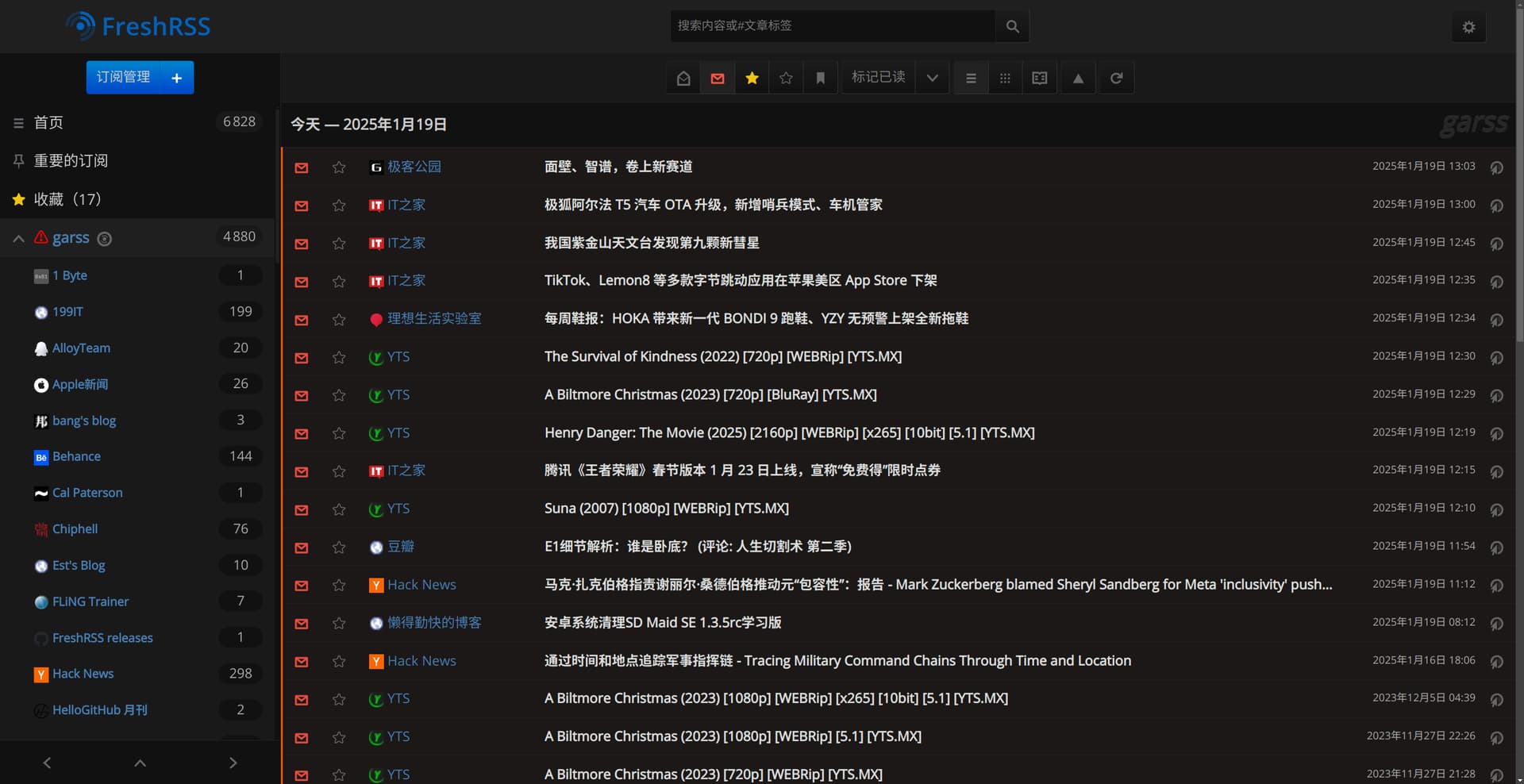This screenshot has height=784, width=1524.
Task: Open the FreshRSS settings gear menu
Action: (x=1468, y=27)
